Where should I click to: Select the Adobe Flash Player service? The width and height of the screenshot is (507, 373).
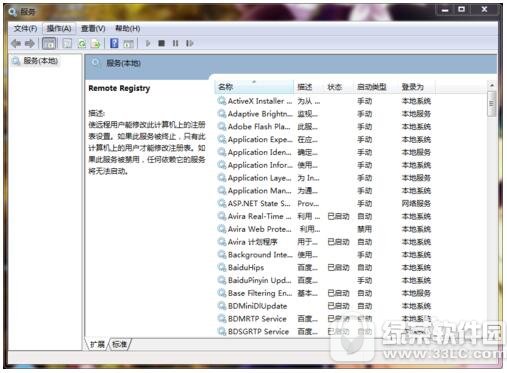[324, 127]
